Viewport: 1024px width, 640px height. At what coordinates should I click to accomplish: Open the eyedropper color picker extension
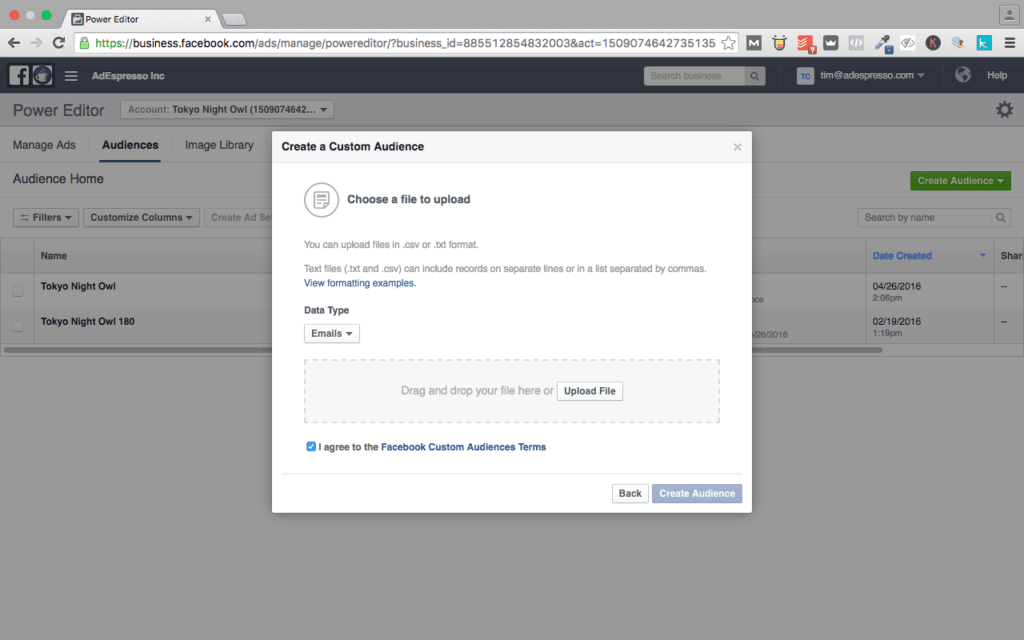pyautogui.click(x=883, y=43)
